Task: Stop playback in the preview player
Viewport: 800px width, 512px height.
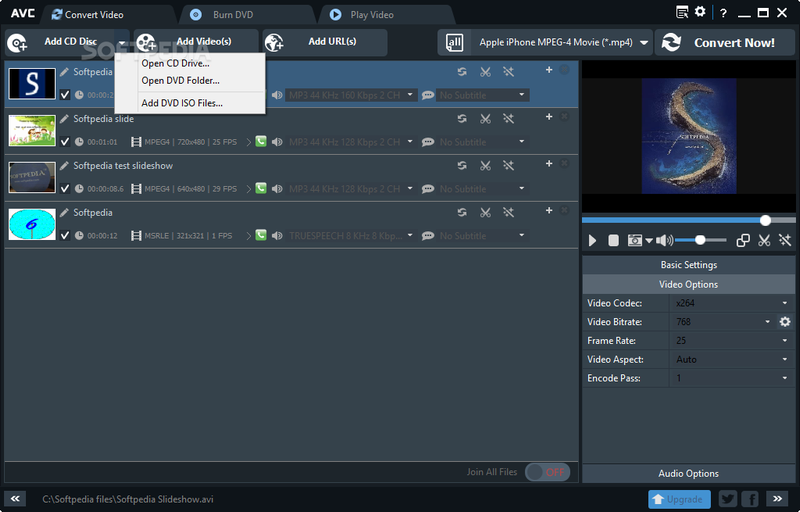Action: click(614, 240)
